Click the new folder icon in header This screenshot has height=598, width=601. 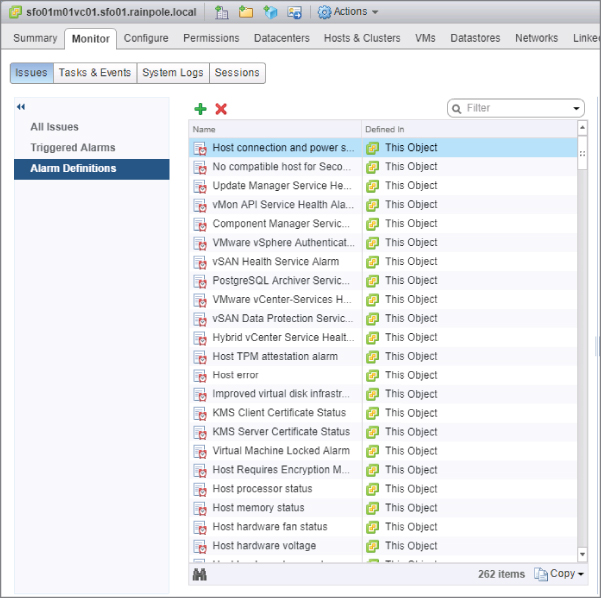[246, 12]
